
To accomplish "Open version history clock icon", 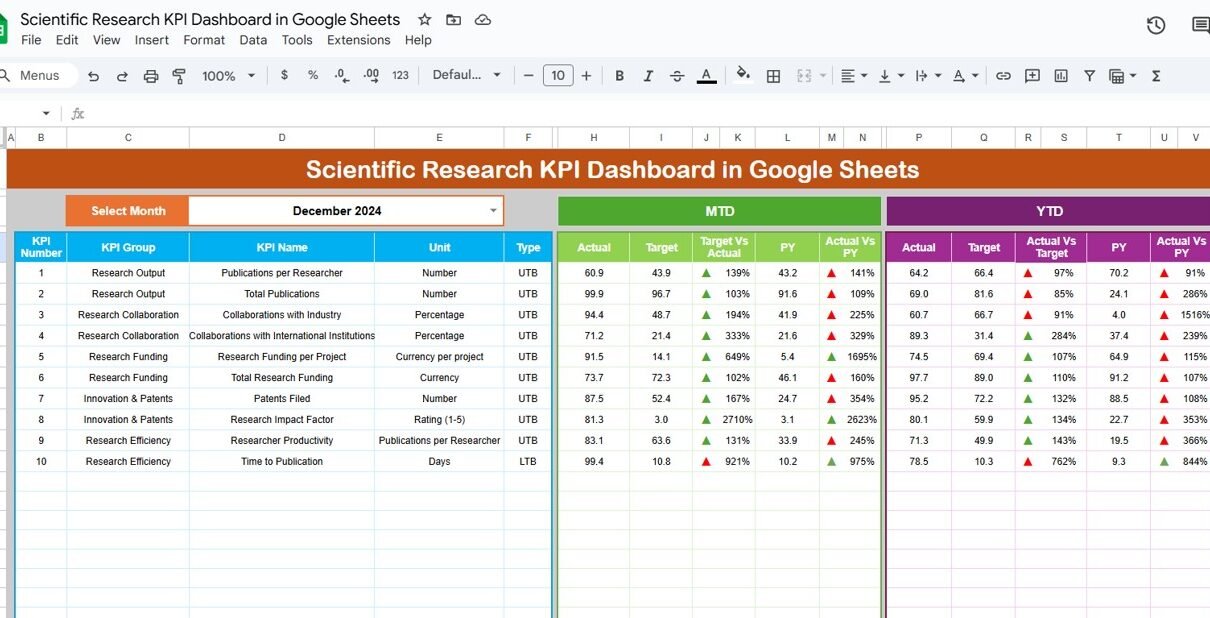I will (x=1156, y=25).
